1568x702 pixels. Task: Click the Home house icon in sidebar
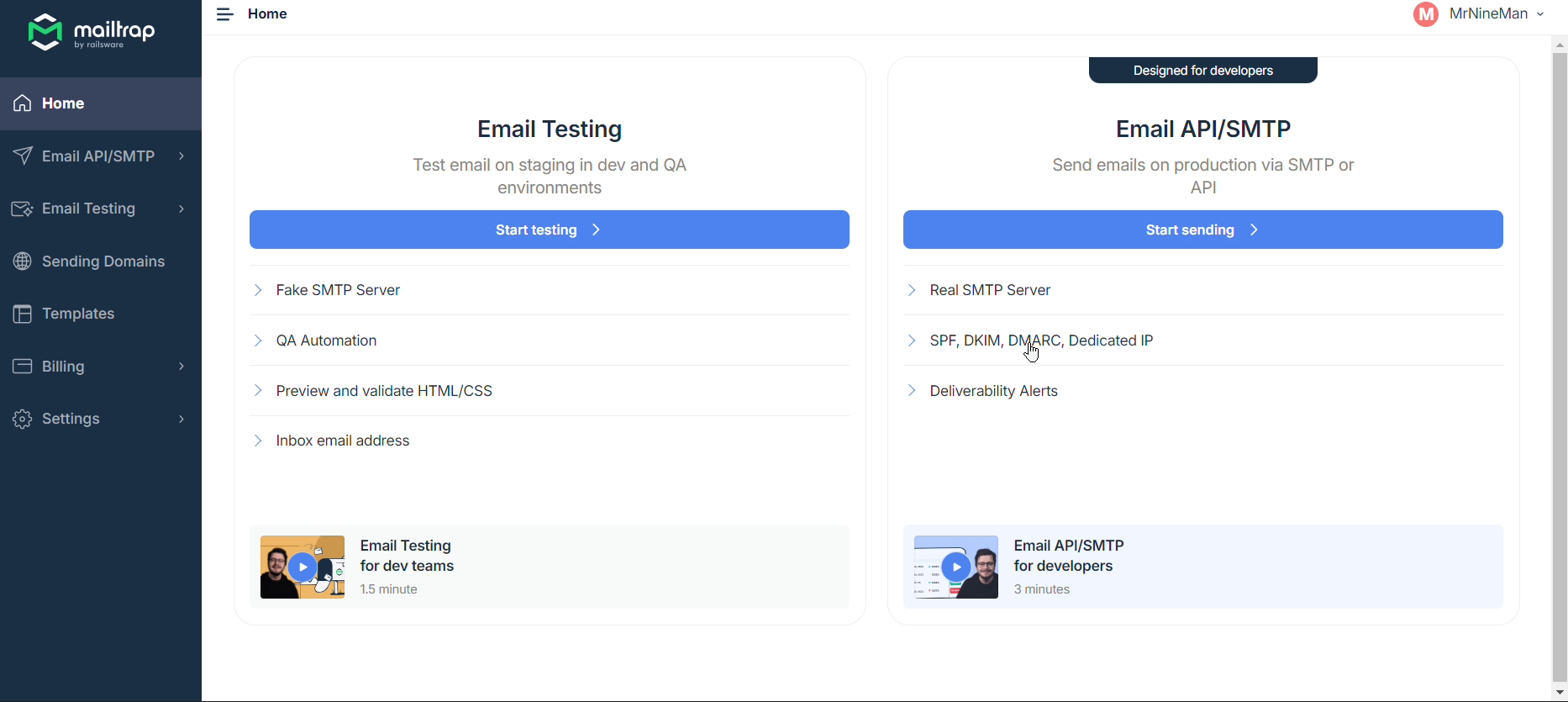point(23,103)
